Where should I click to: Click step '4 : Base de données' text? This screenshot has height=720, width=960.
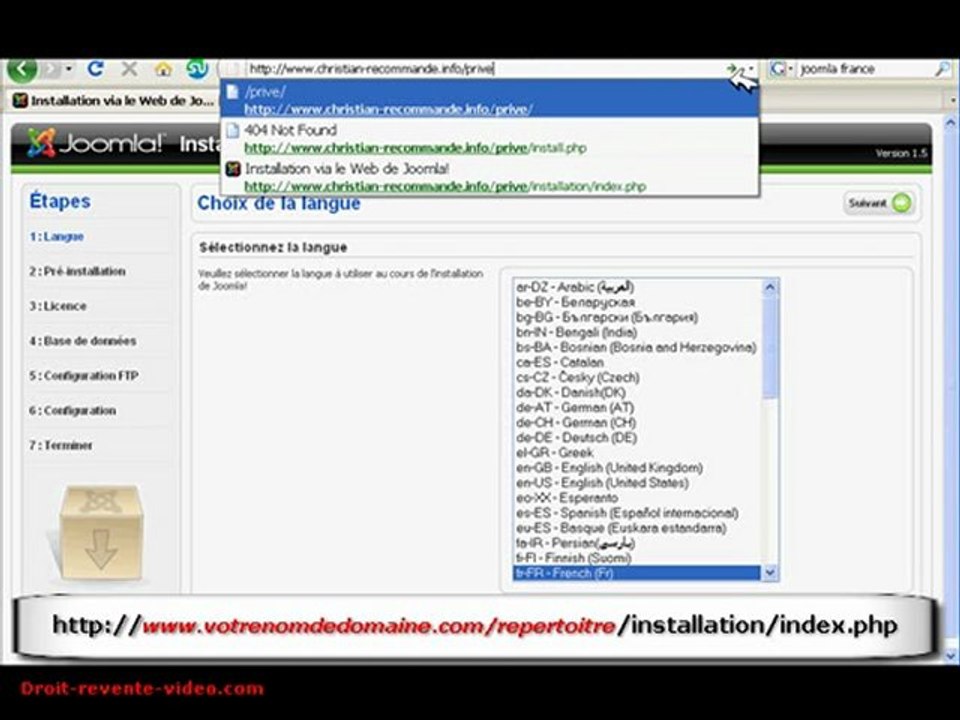[83, 341]
